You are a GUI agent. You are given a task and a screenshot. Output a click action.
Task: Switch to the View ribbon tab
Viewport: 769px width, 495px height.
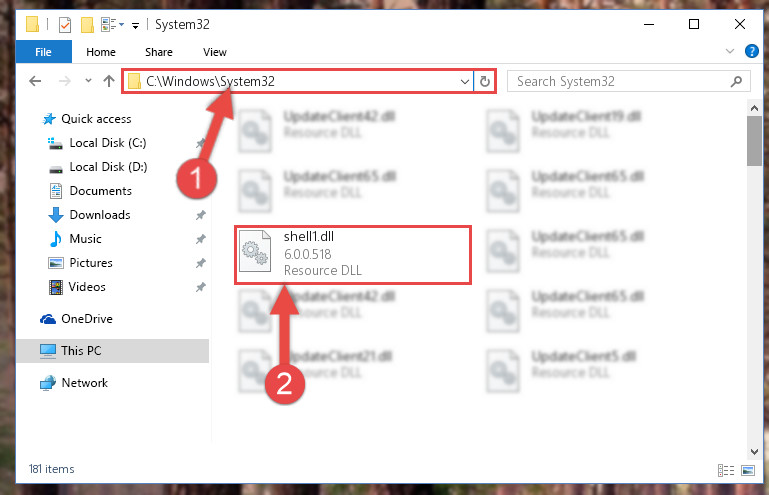tap(215, 52)
